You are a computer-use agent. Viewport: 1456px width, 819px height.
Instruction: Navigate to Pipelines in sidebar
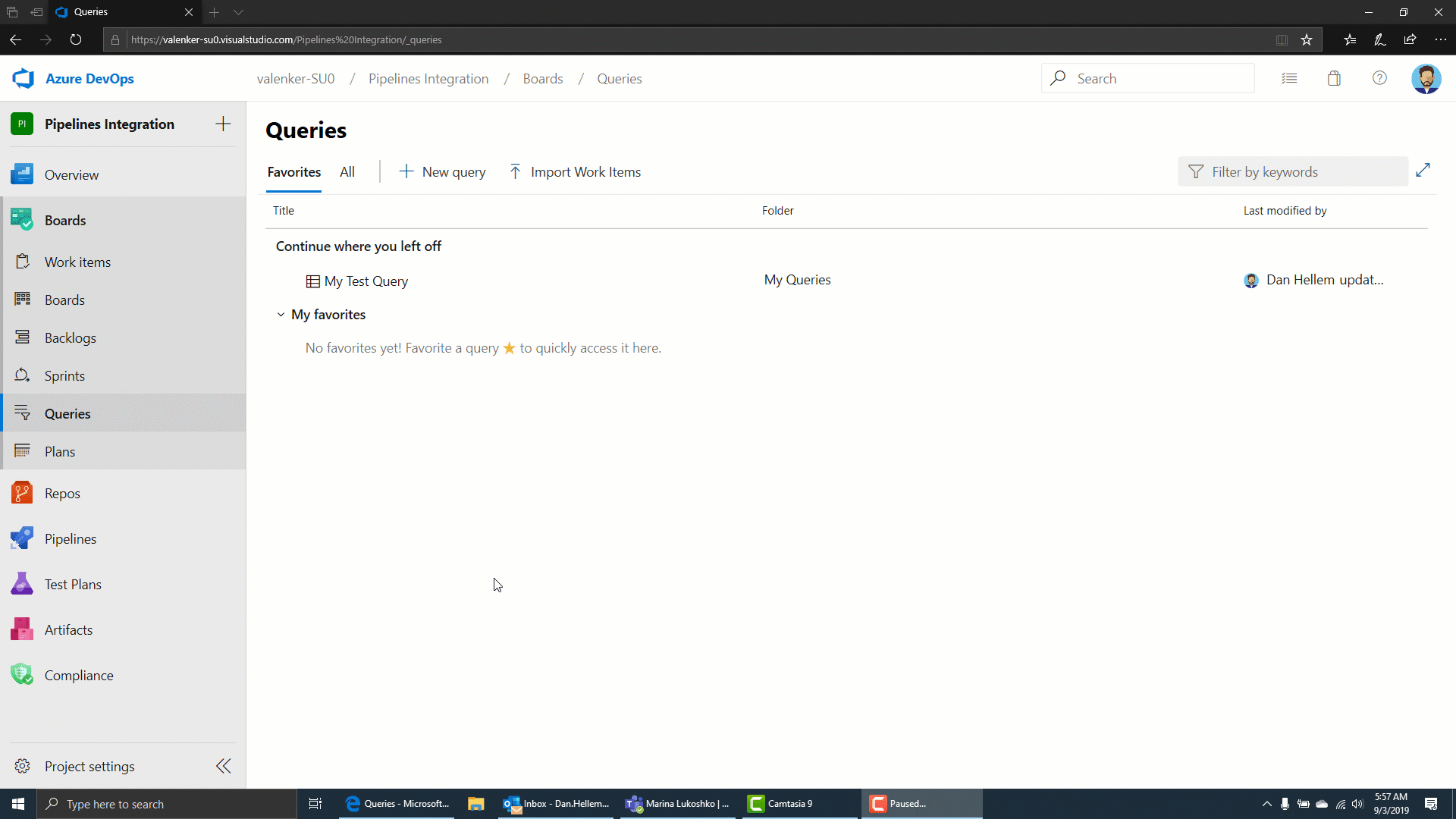click(x=70, y=538)
